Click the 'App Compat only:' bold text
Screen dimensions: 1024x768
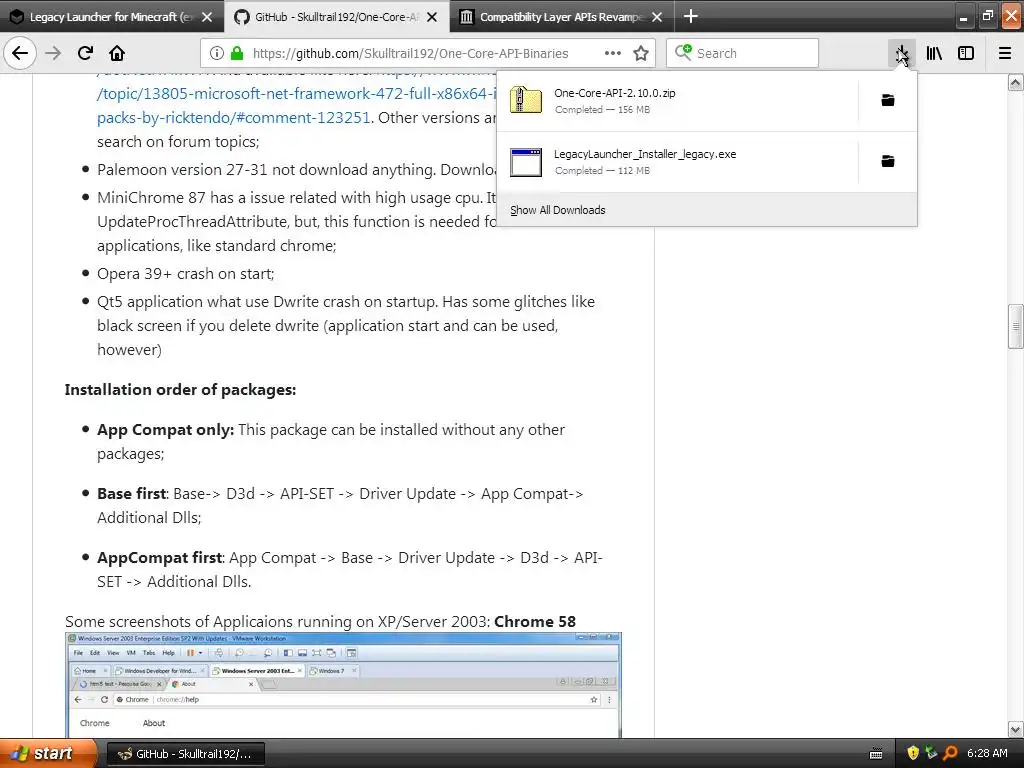[165, 430]
